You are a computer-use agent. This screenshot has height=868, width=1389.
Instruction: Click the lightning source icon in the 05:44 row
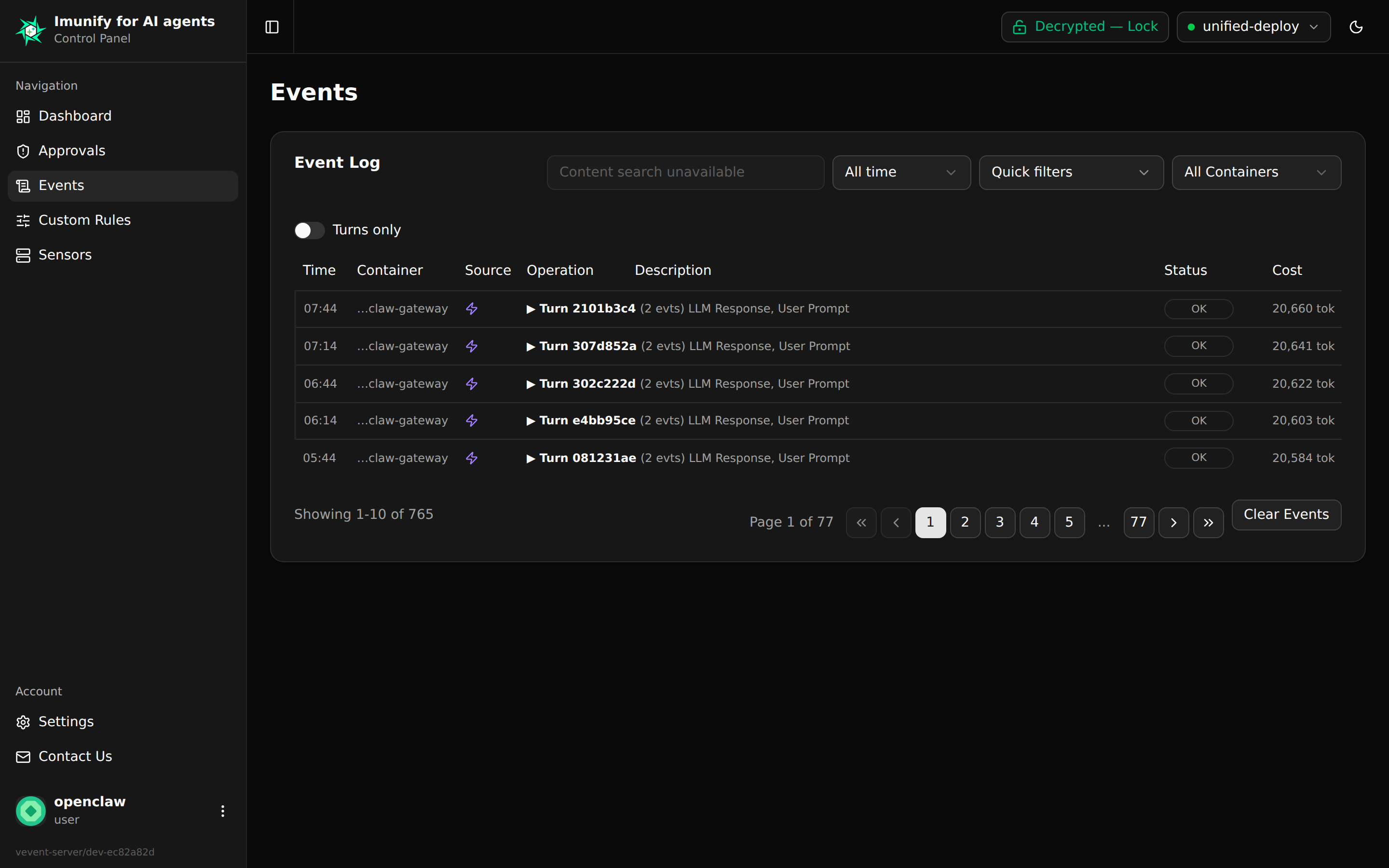point(472,458)
